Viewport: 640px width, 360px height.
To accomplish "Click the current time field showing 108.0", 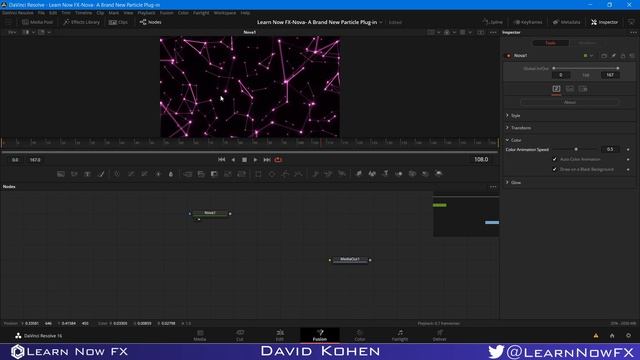I will pos(481,160).
